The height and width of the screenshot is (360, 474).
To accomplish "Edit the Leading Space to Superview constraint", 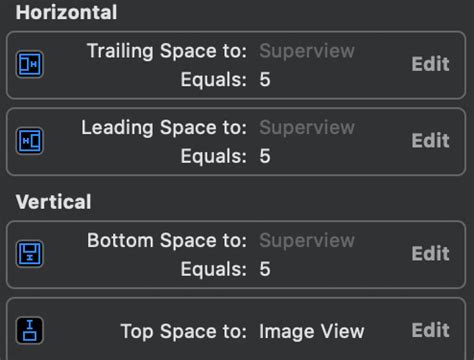I will 430,141.
